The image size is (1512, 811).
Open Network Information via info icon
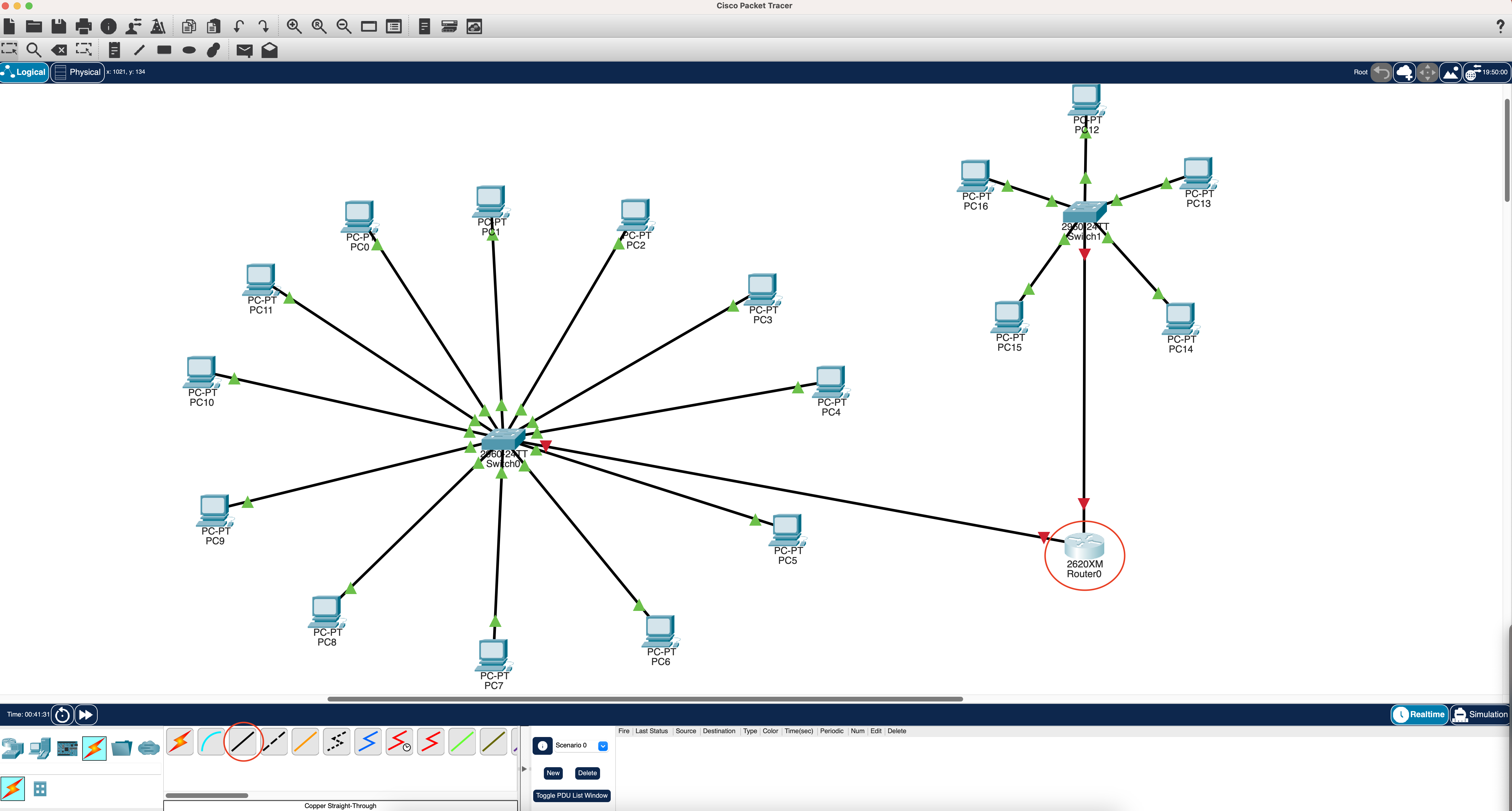pyautogui.click(x=109, y=26)
